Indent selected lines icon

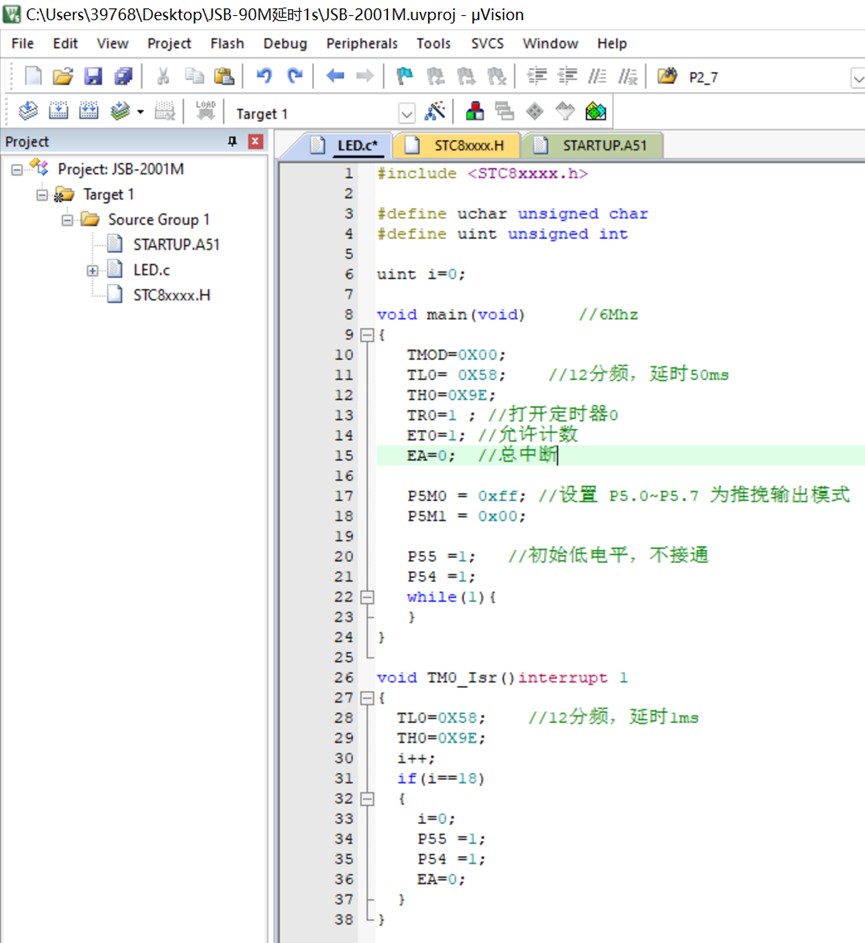(x=537, y=76)
